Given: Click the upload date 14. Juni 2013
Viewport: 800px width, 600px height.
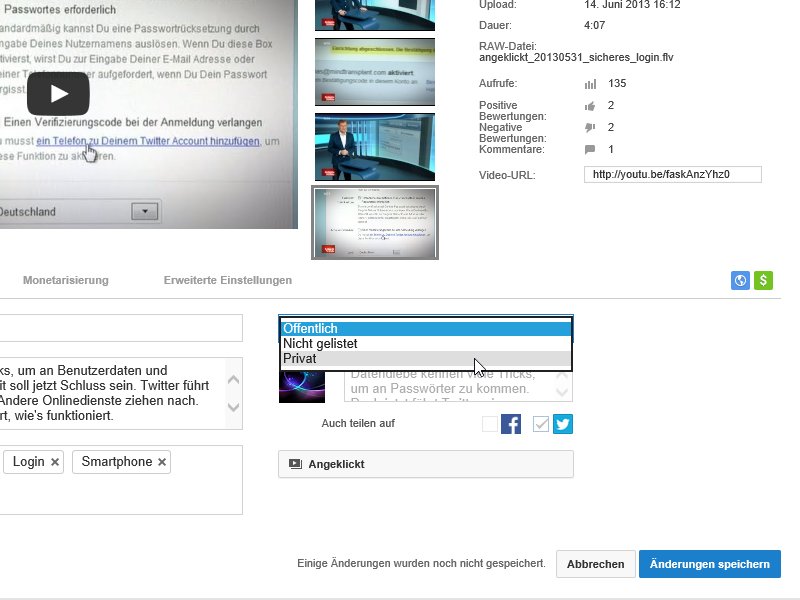Looking at the screenshot, I should tap(632, 5).
